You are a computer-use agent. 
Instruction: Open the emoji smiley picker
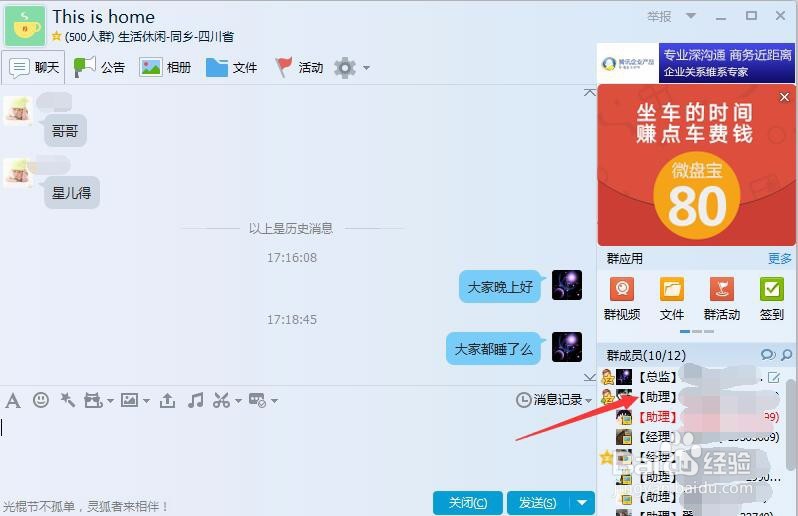coord(41,400)
